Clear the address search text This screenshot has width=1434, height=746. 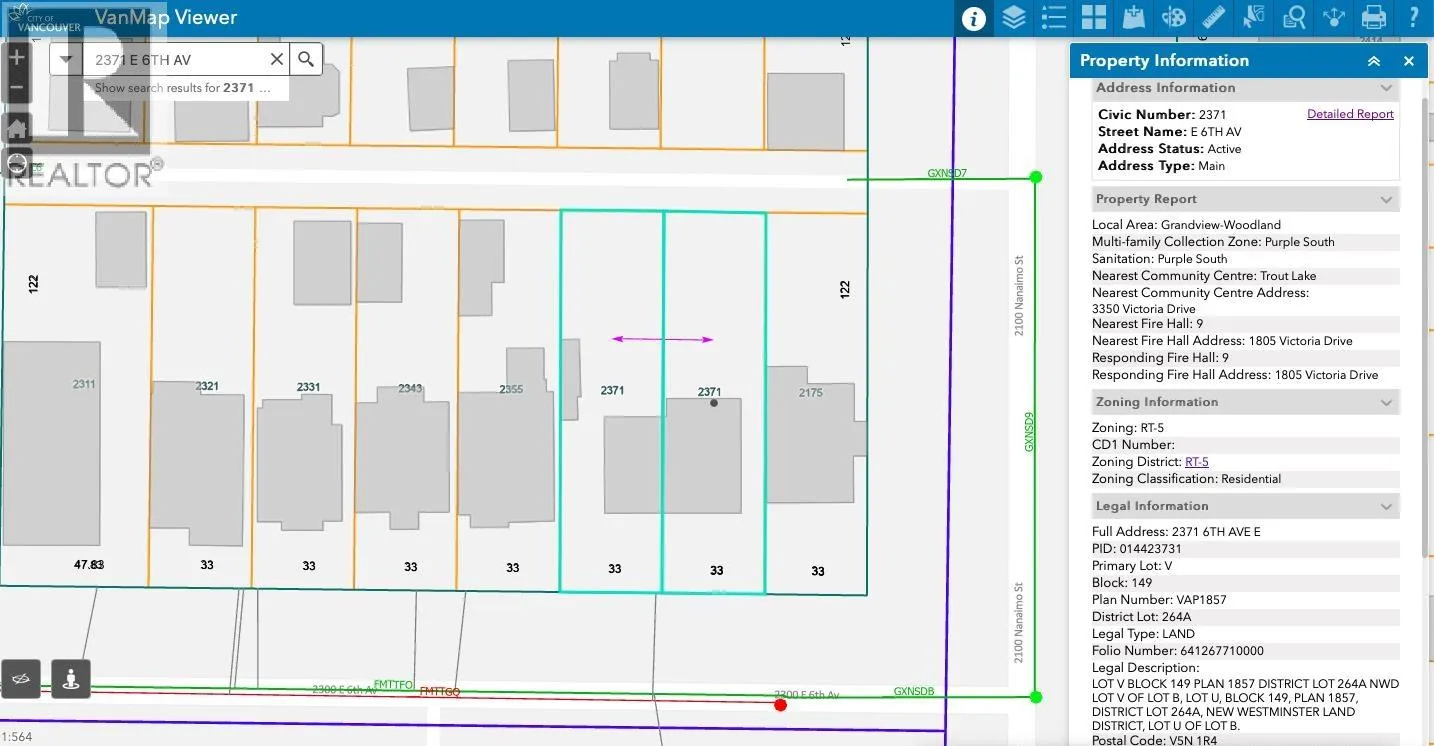(277, 60)
